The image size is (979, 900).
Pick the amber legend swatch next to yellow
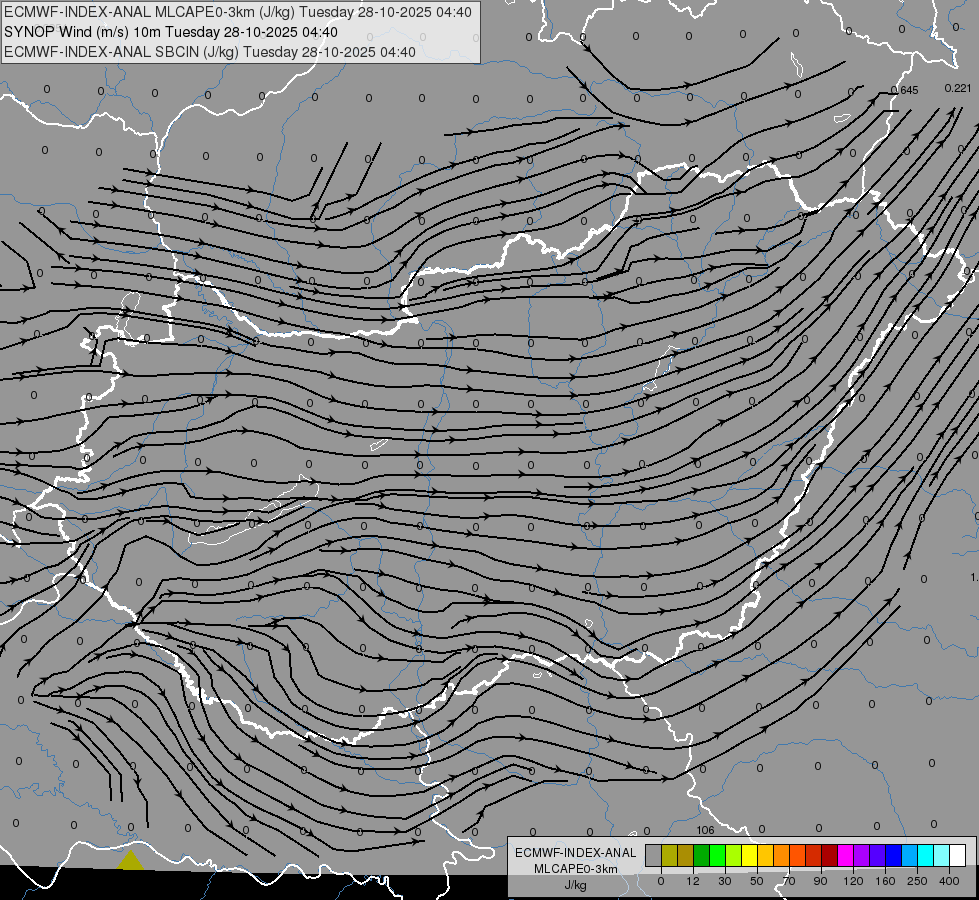[x=765, y=855]
